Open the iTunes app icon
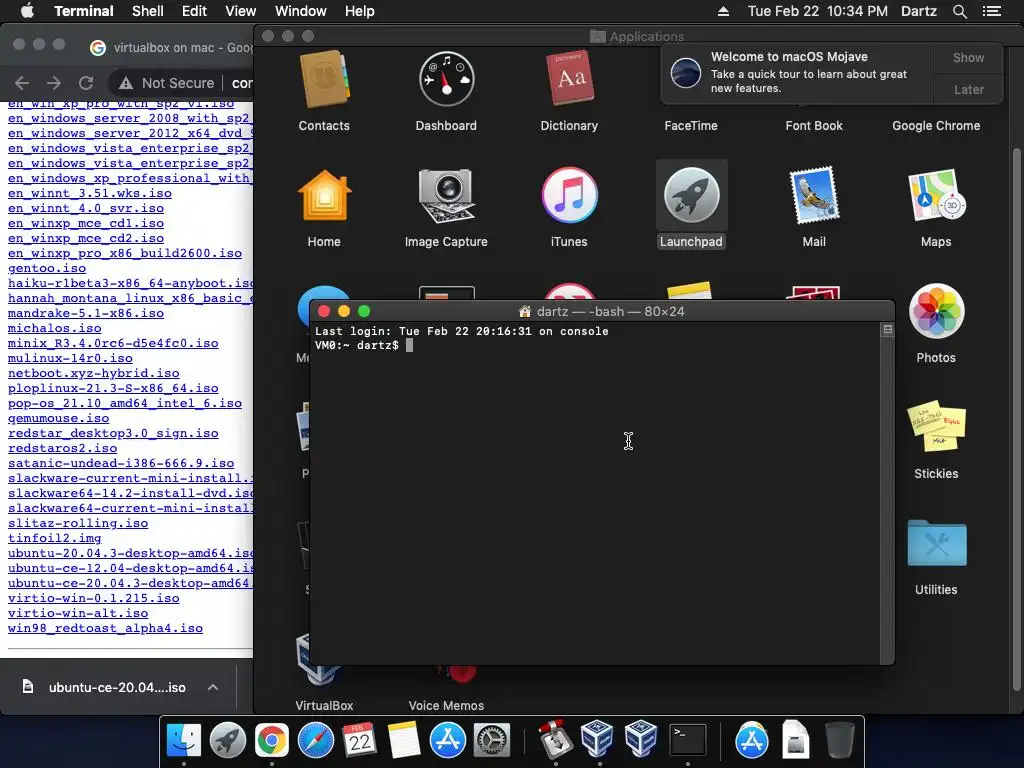1024x768 pixels. coord(569,195)
